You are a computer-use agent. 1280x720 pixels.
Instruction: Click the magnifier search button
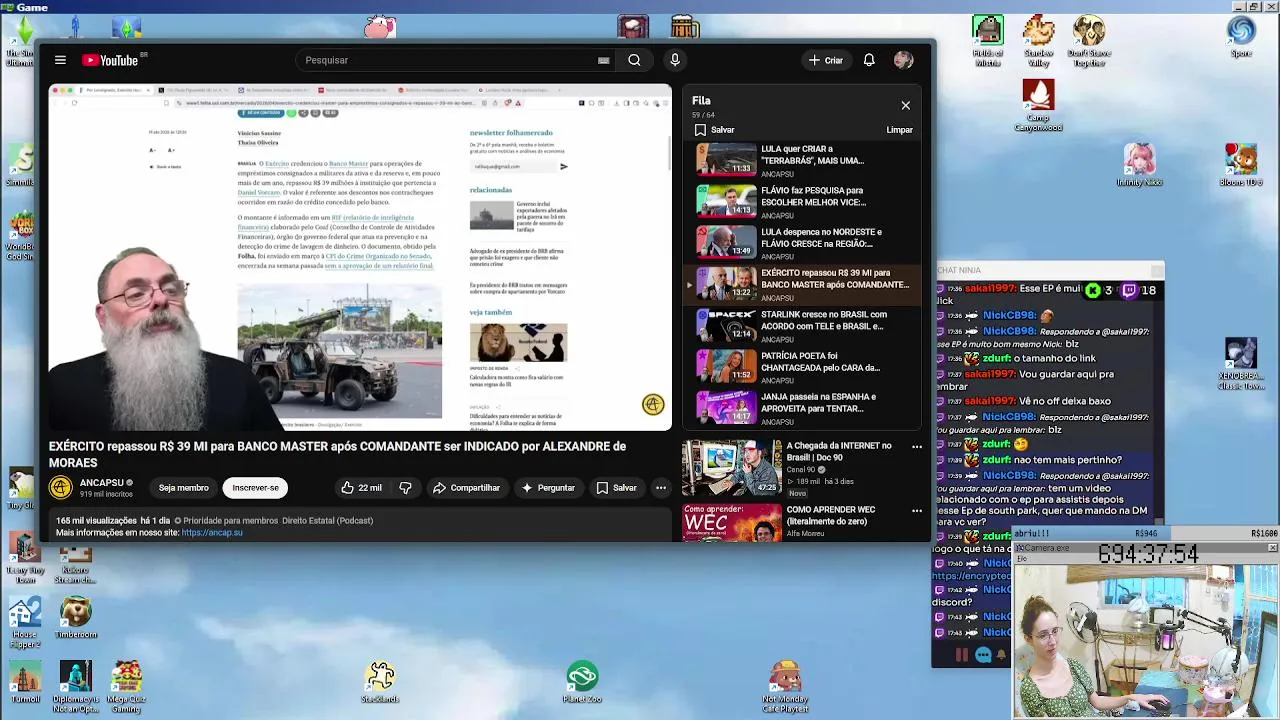tap(634, 60)
